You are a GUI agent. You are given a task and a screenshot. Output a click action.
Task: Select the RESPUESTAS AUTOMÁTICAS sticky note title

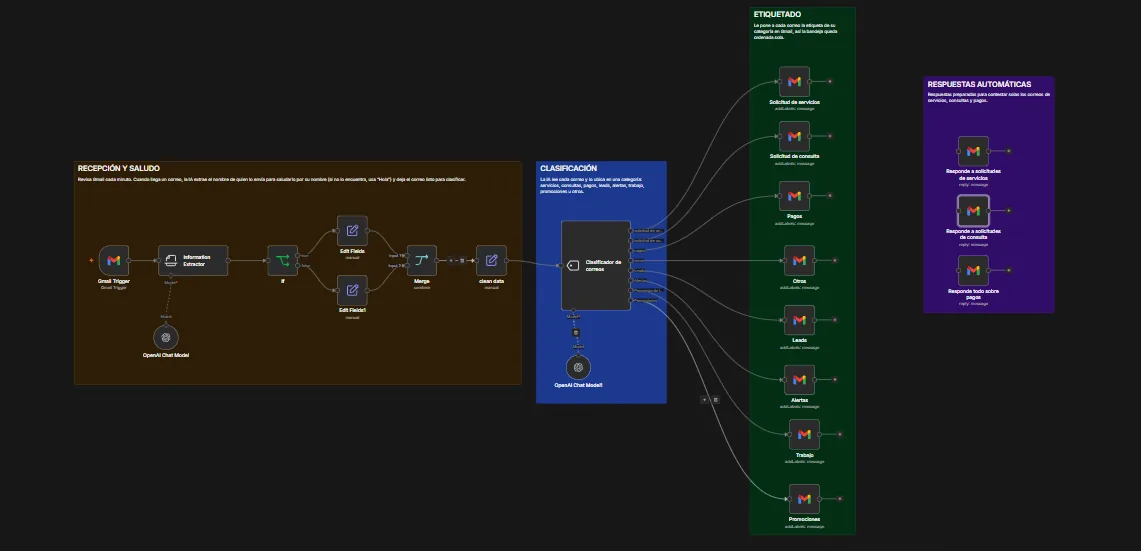click(979, 84)
